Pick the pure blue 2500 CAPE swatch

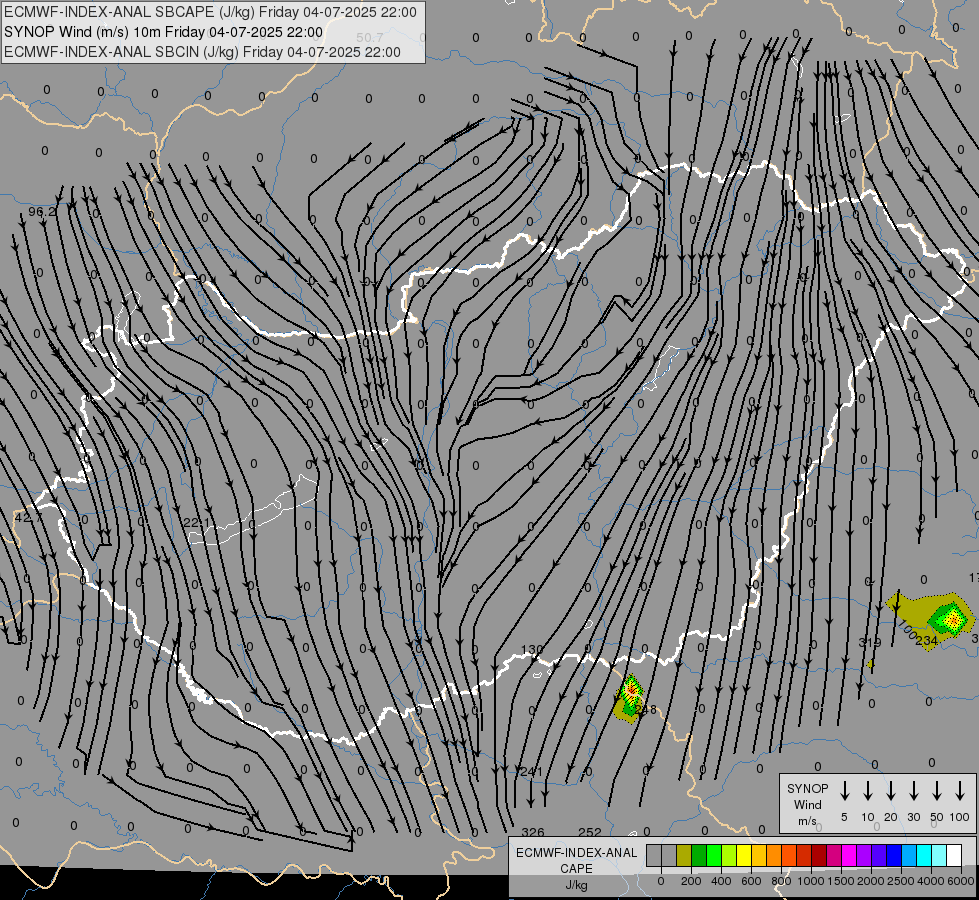[894, 855]
